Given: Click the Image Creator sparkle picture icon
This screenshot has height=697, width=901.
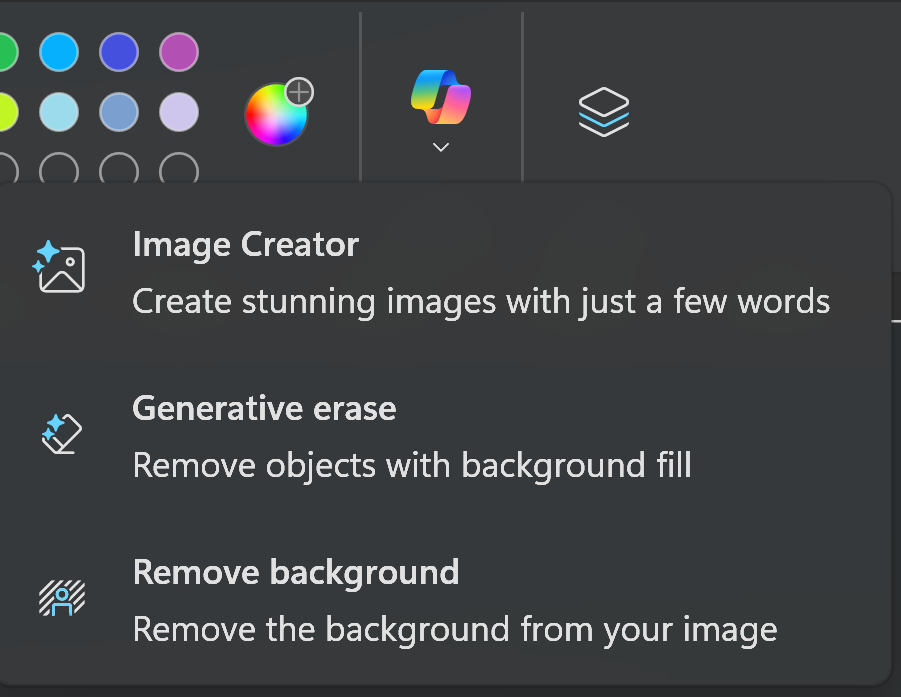Looking at the screenshot, I should pos(61,268).
